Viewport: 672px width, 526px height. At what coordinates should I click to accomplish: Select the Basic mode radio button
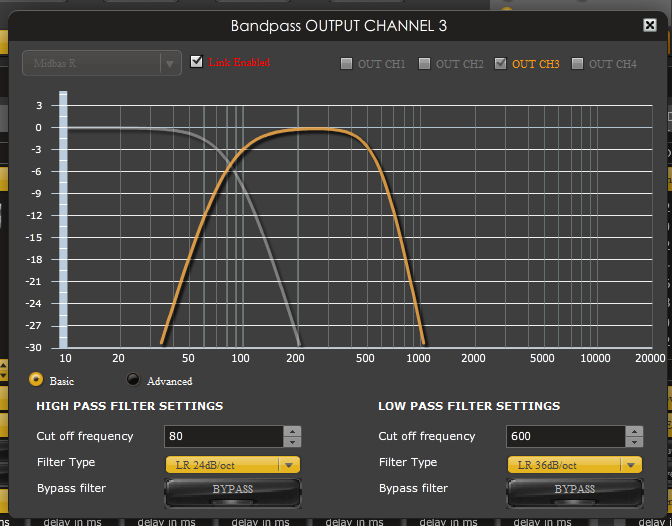pyautogui.click(x=36, y=379)
